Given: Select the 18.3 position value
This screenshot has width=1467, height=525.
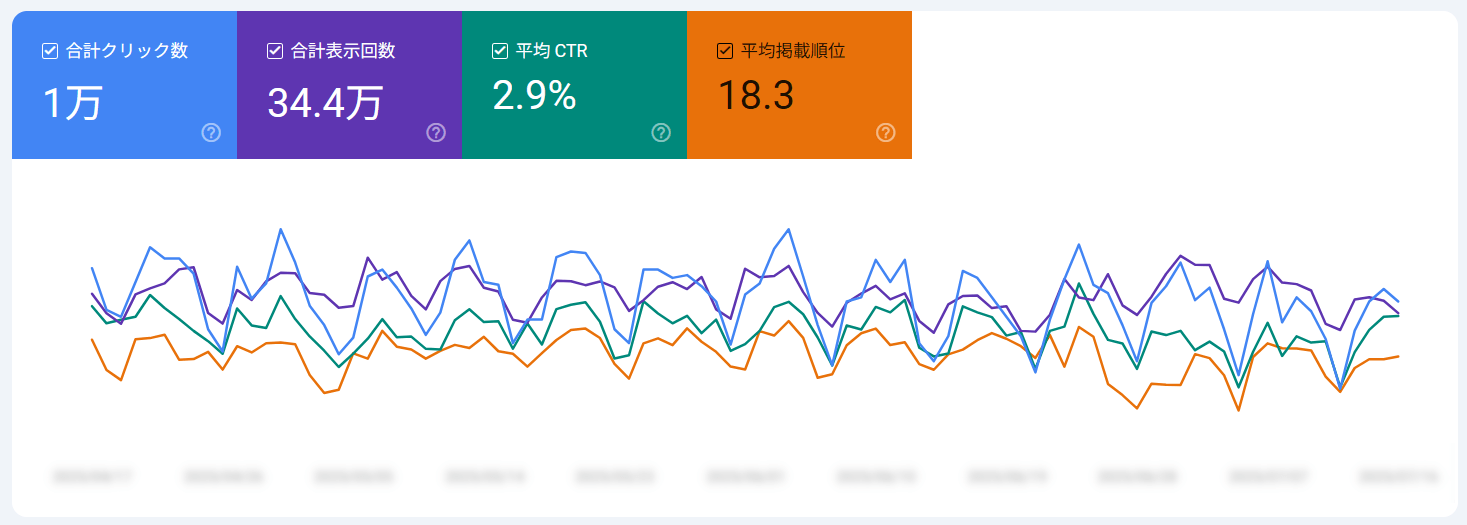Looking at the screenshot, I should [756, 95].
